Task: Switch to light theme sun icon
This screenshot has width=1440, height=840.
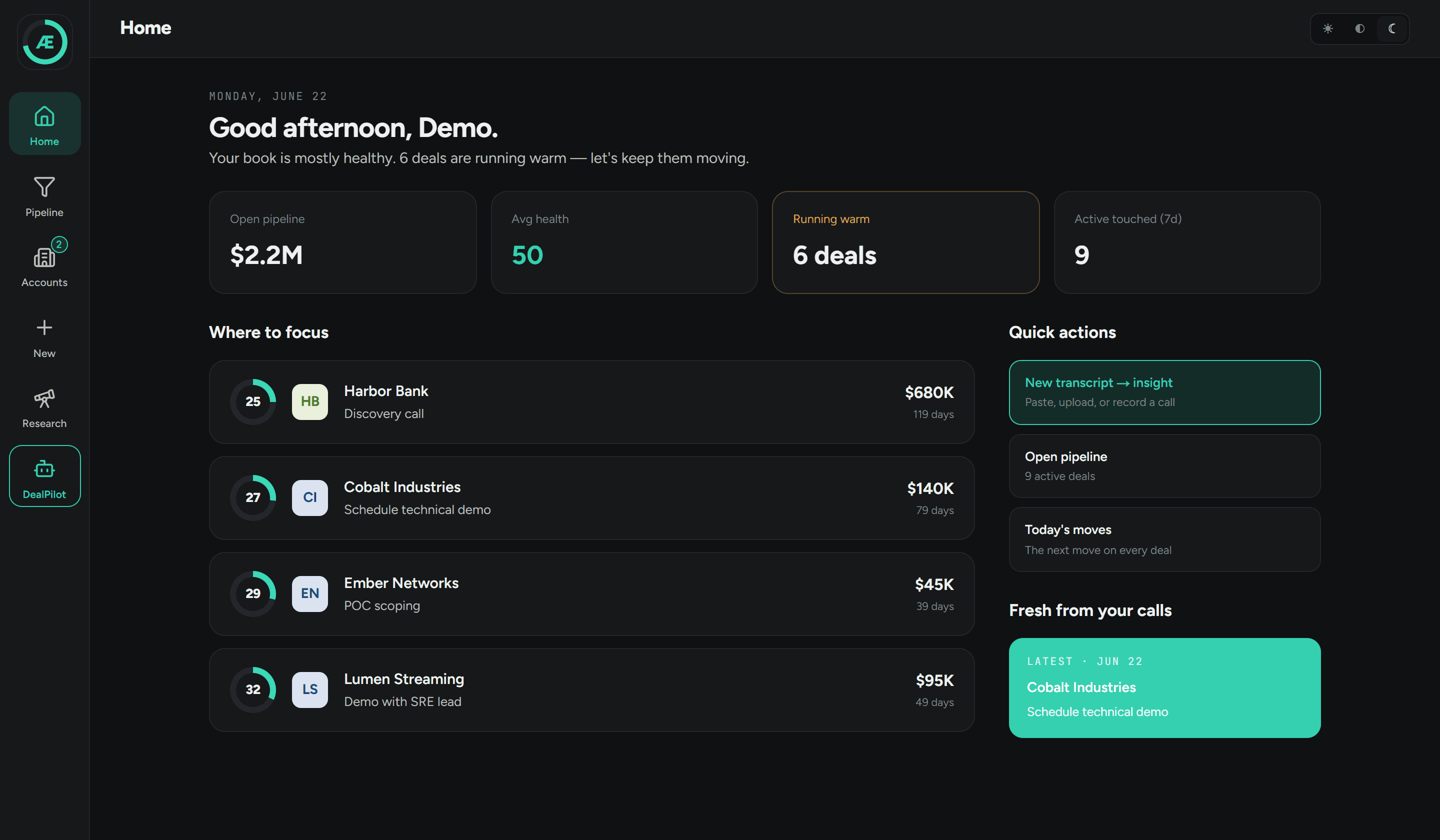Action: coord(1327,28)
